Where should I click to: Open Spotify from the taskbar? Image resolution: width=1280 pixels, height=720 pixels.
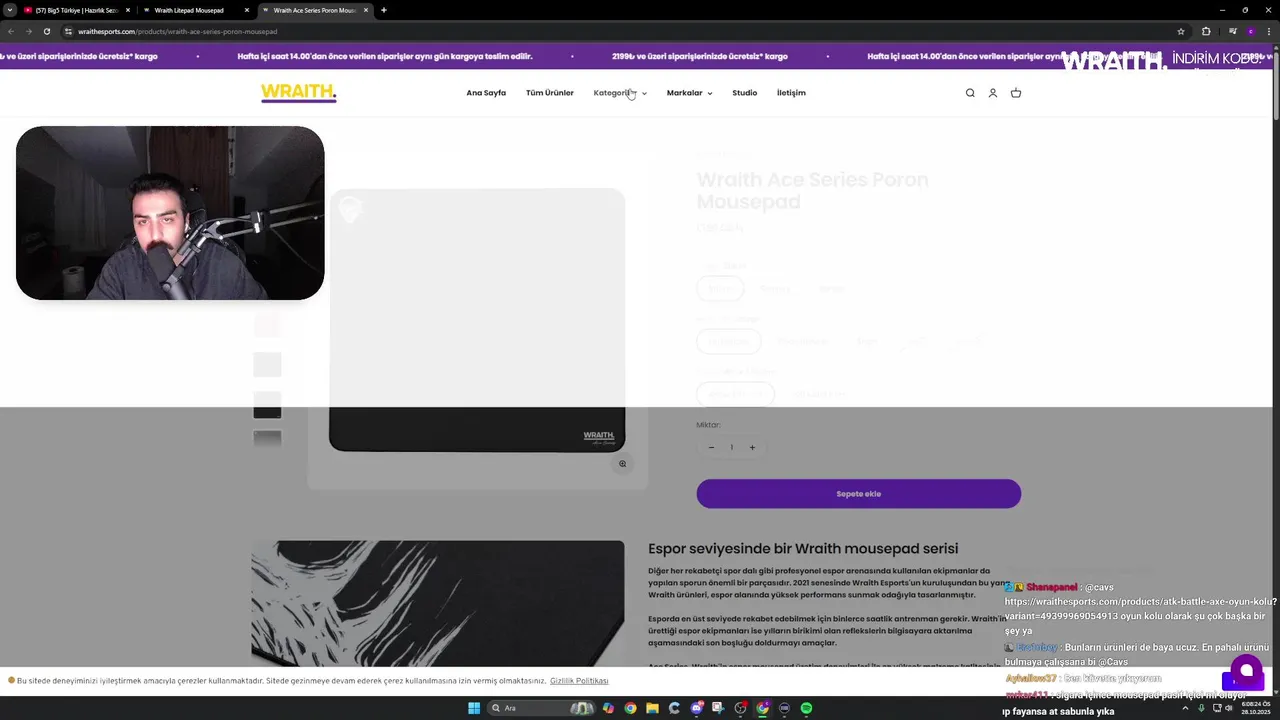(x=806, y=708)
